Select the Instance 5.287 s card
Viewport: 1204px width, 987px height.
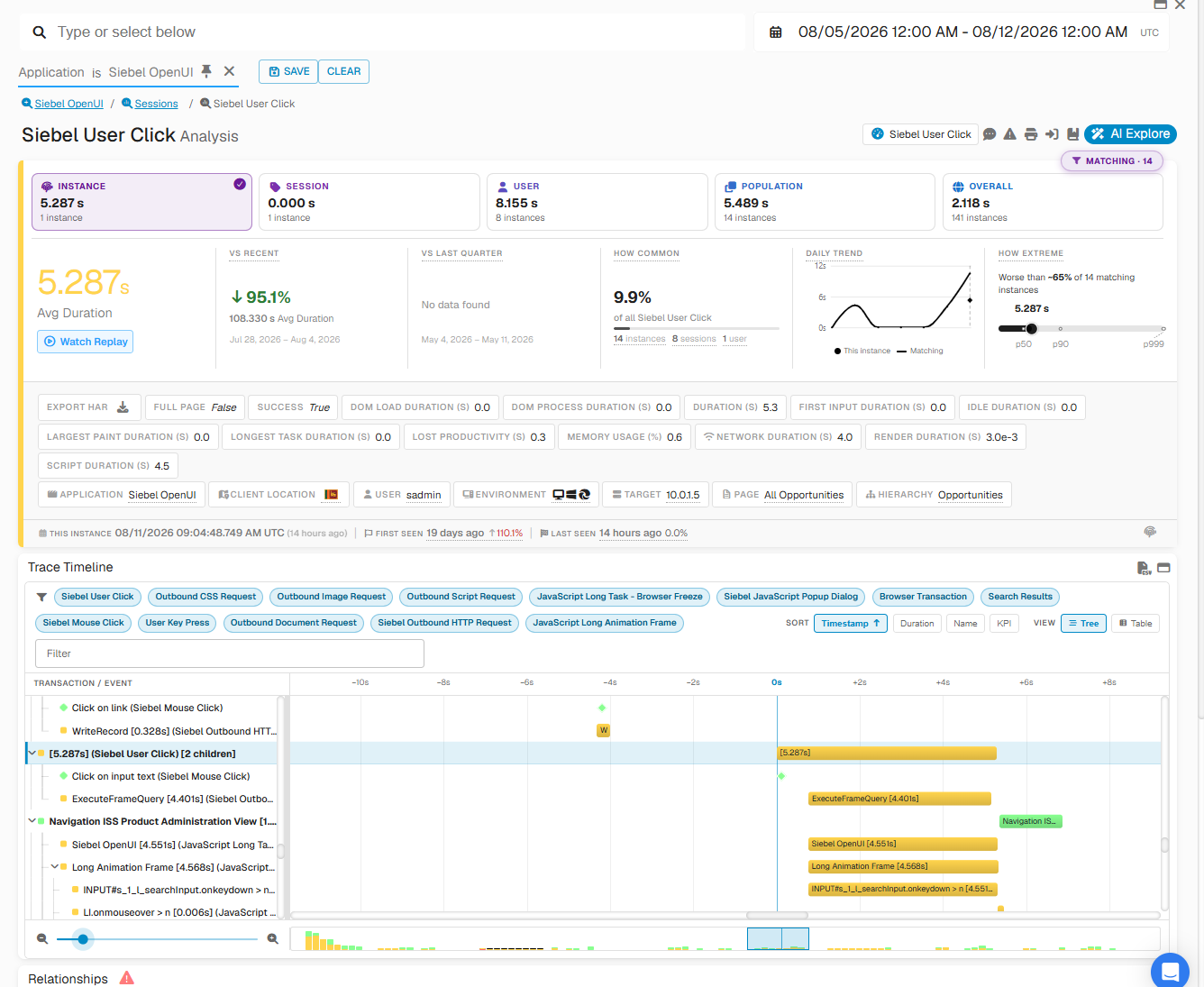coord(141,202)
